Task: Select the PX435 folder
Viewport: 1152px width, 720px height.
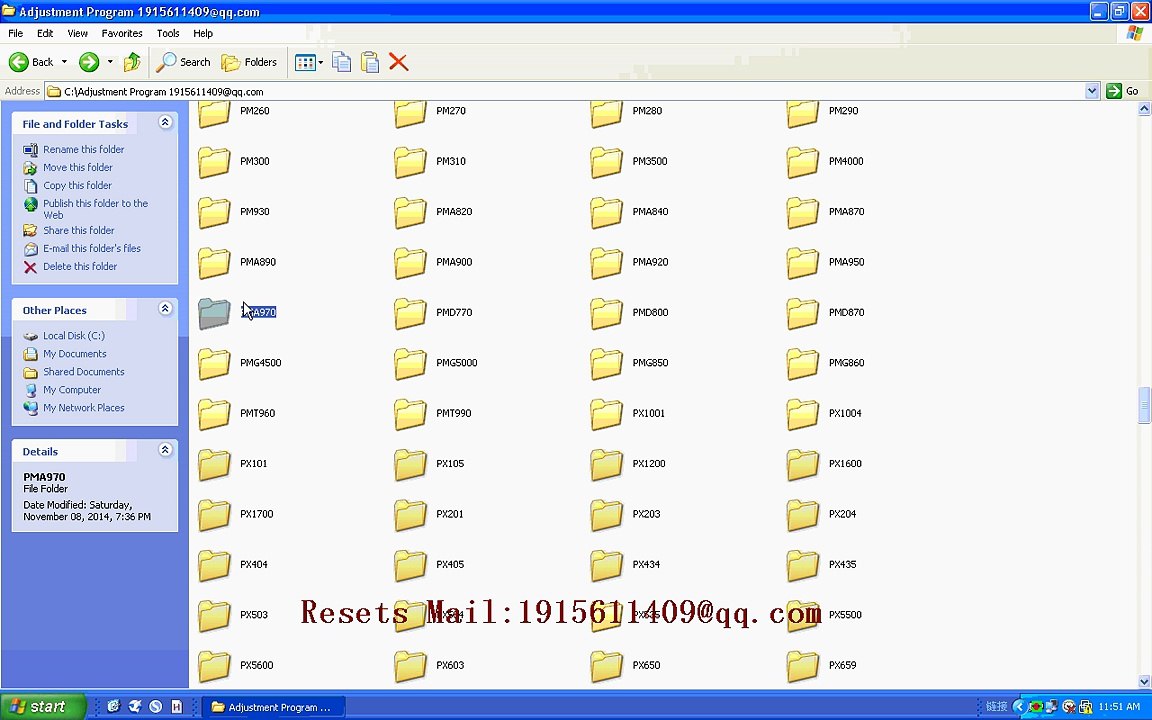Action: click(x=821, y=566)
